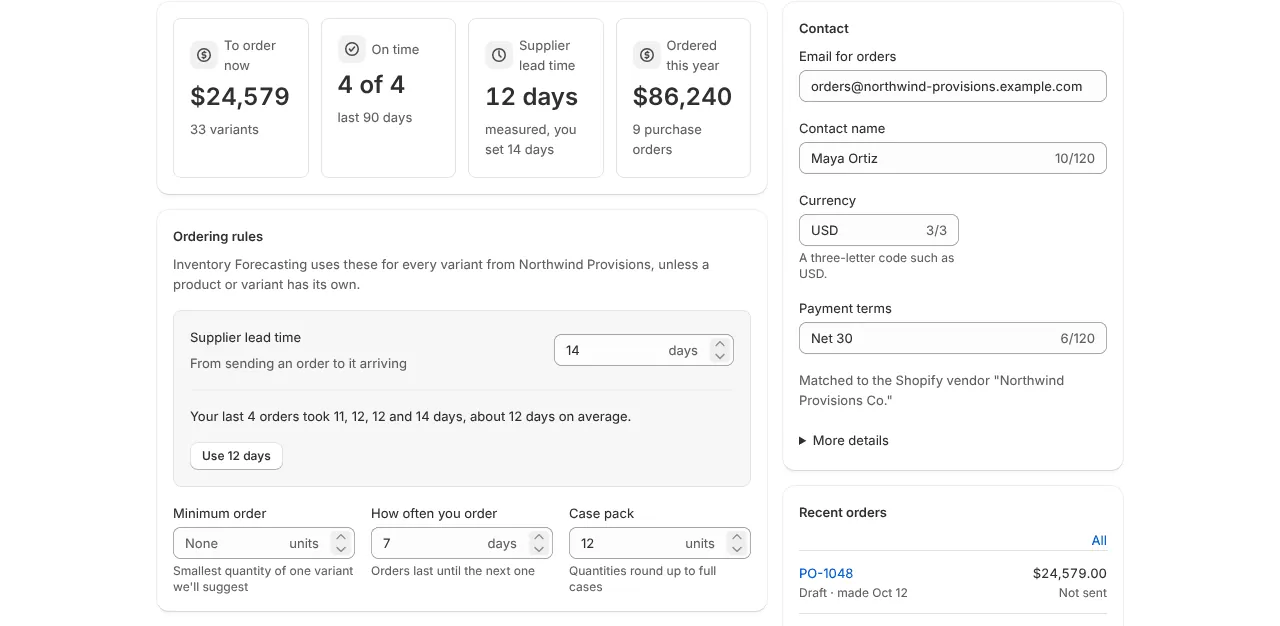Increase Minimum order with up arrow
This screenshot has height=626, width=1280.
[x=341, y=537]
